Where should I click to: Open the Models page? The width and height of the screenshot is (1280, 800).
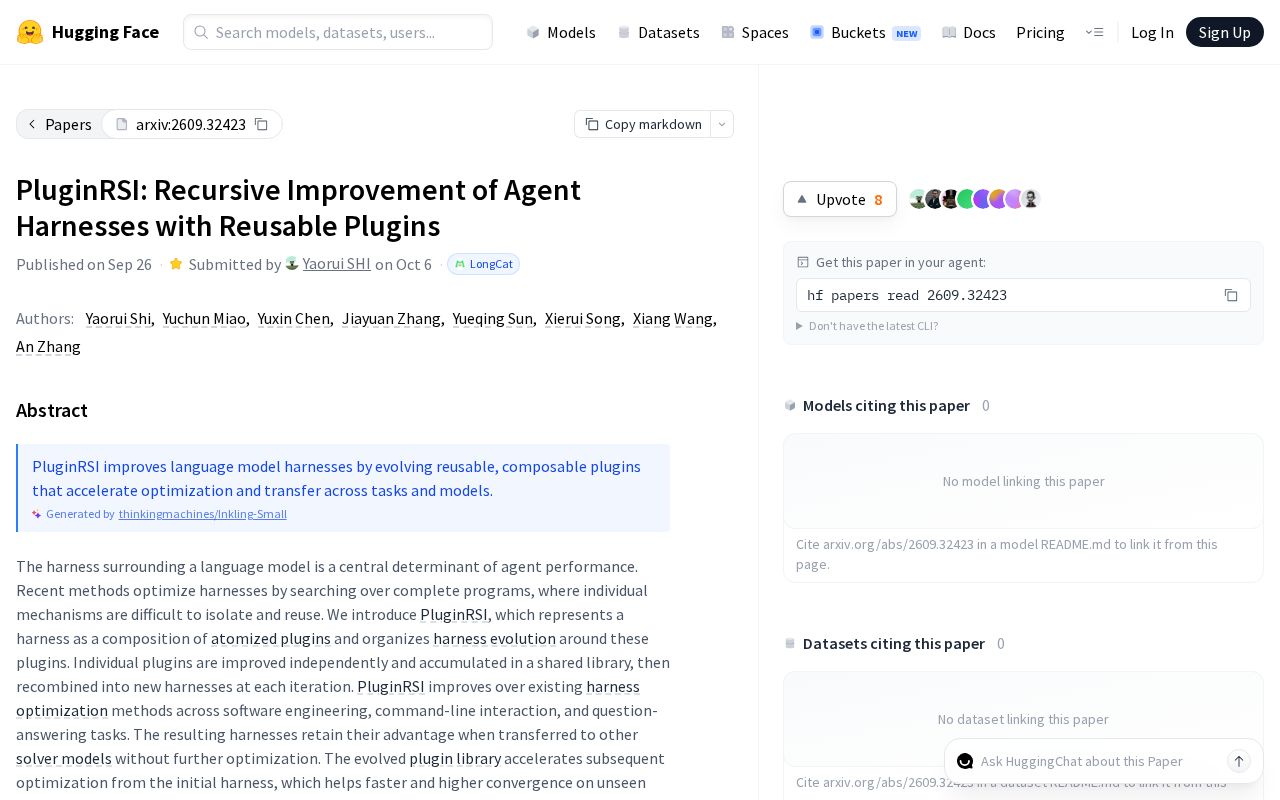(561, 32)
